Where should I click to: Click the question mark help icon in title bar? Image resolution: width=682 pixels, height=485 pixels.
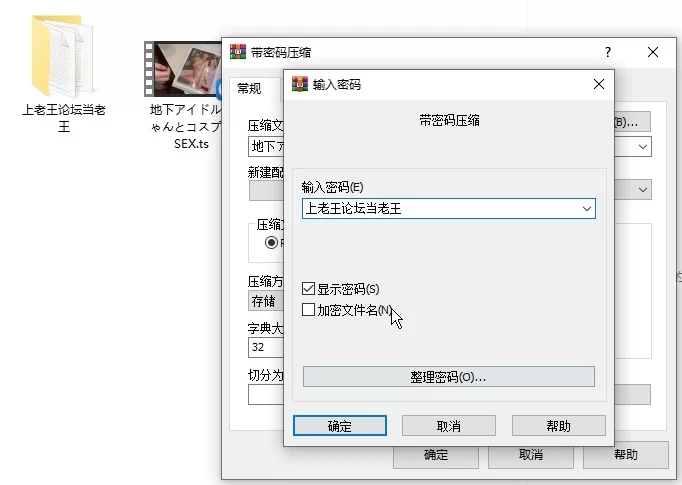[607, 52]
